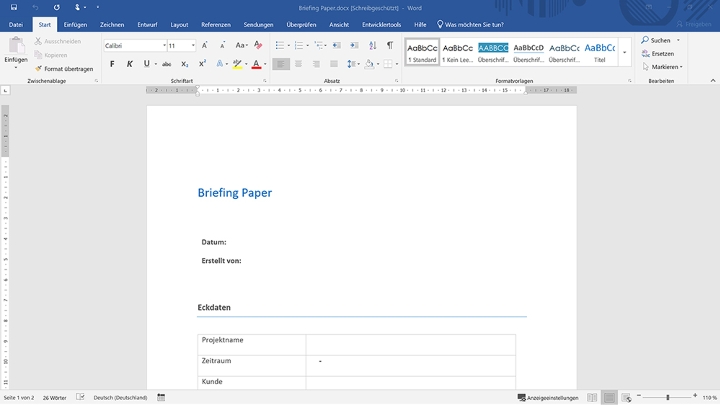Switch to the Zeichnen tab
Screen dimensions: 720x405
(x=112, y=25)
